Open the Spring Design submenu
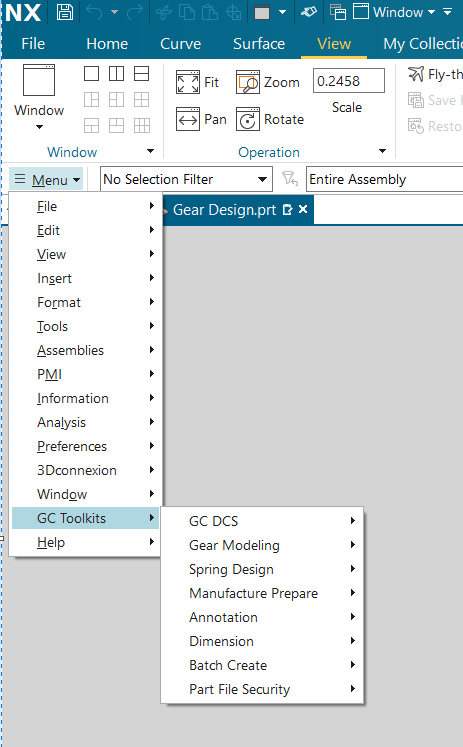 262,569
